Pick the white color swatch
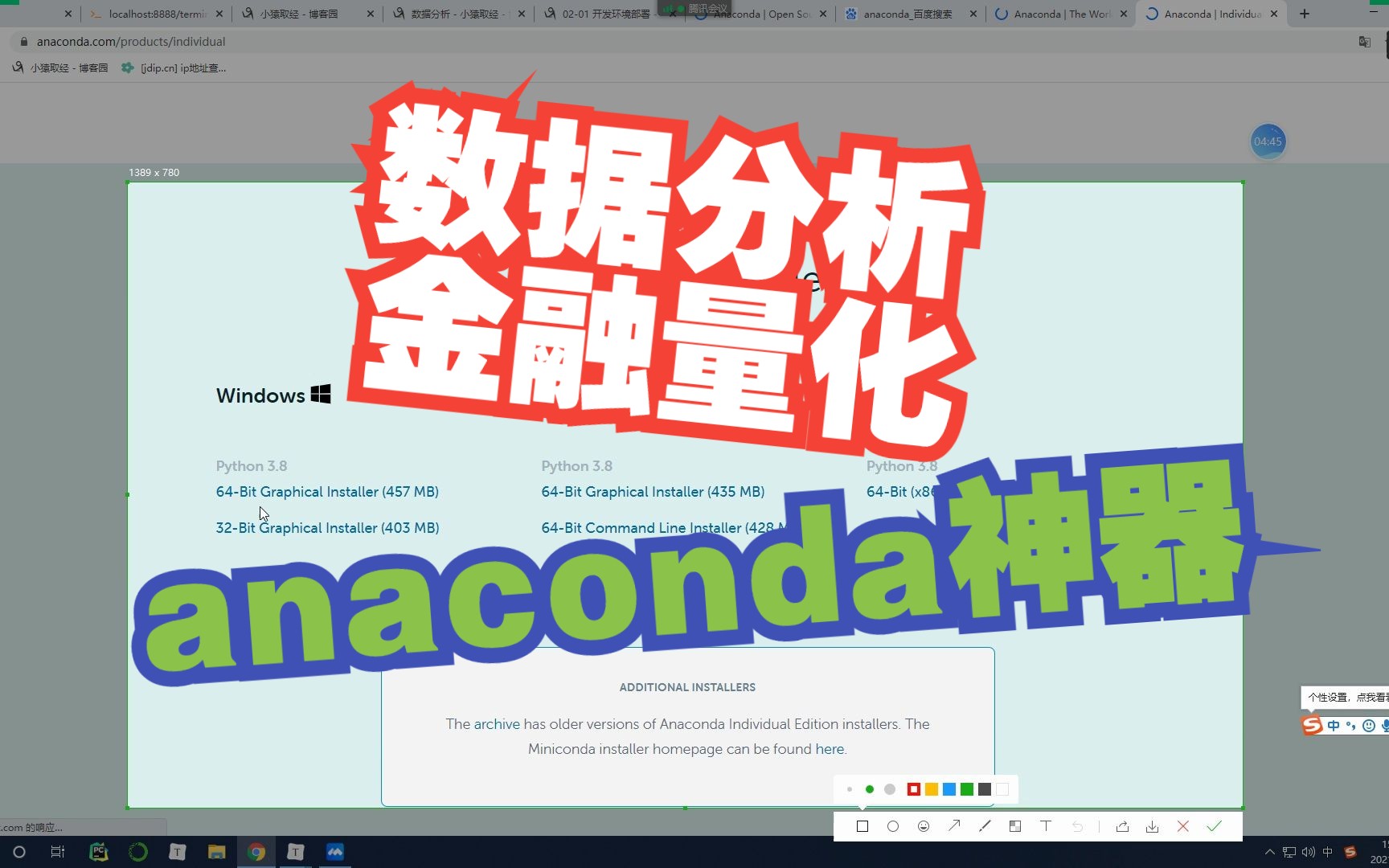The image size is (1389, 868). (1002, 789)
